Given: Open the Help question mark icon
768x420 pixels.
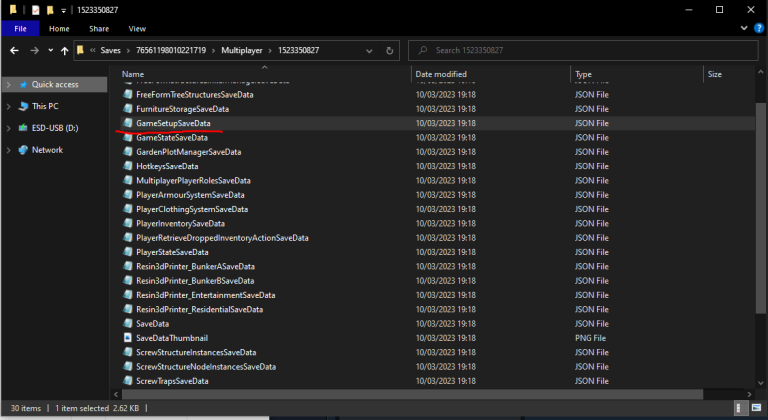Looking at the screenshot, I should pyautogui.click(x=757, y=29).
